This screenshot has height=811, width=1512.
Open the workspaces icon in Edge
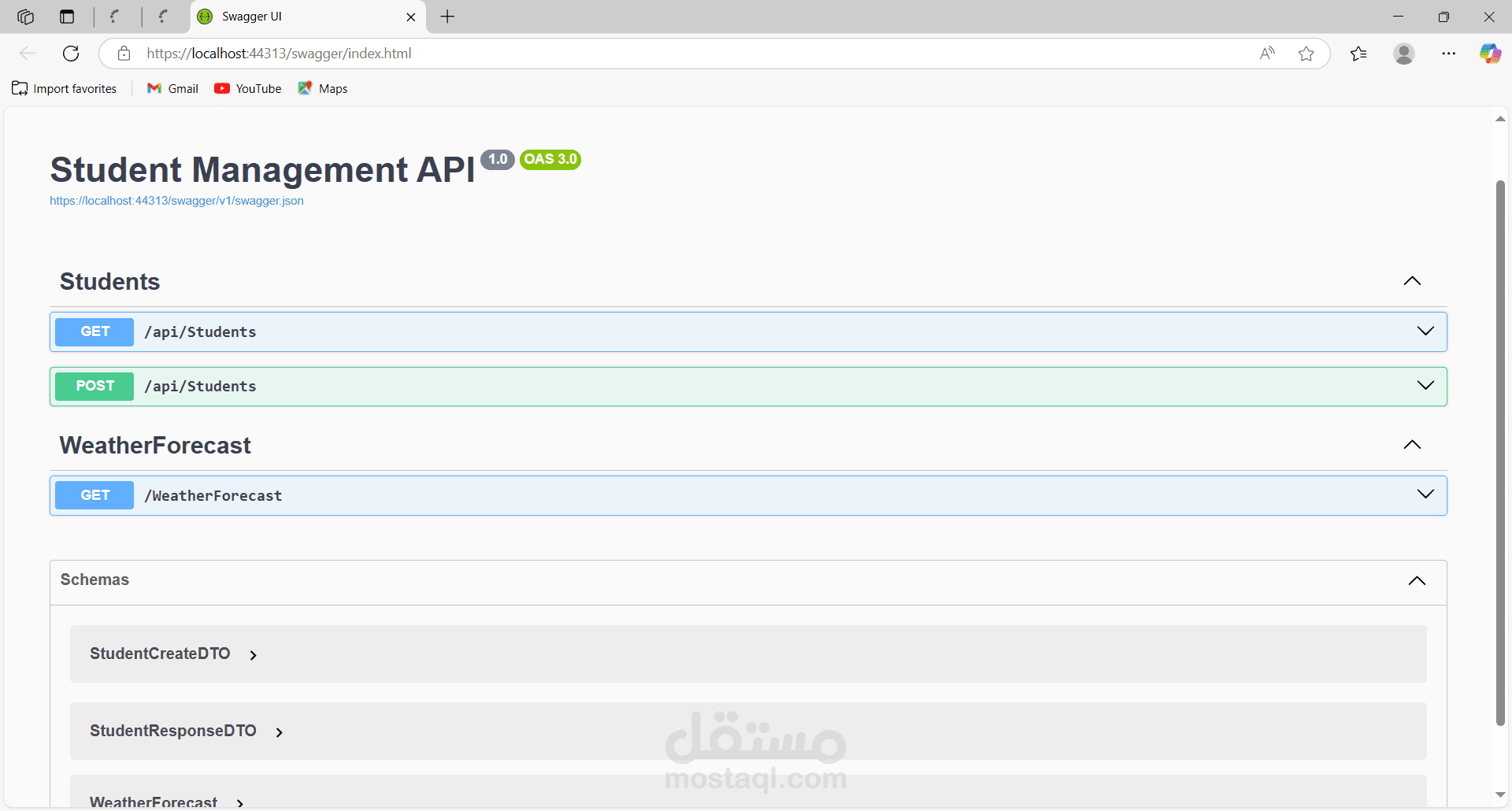tap(25, 17)
